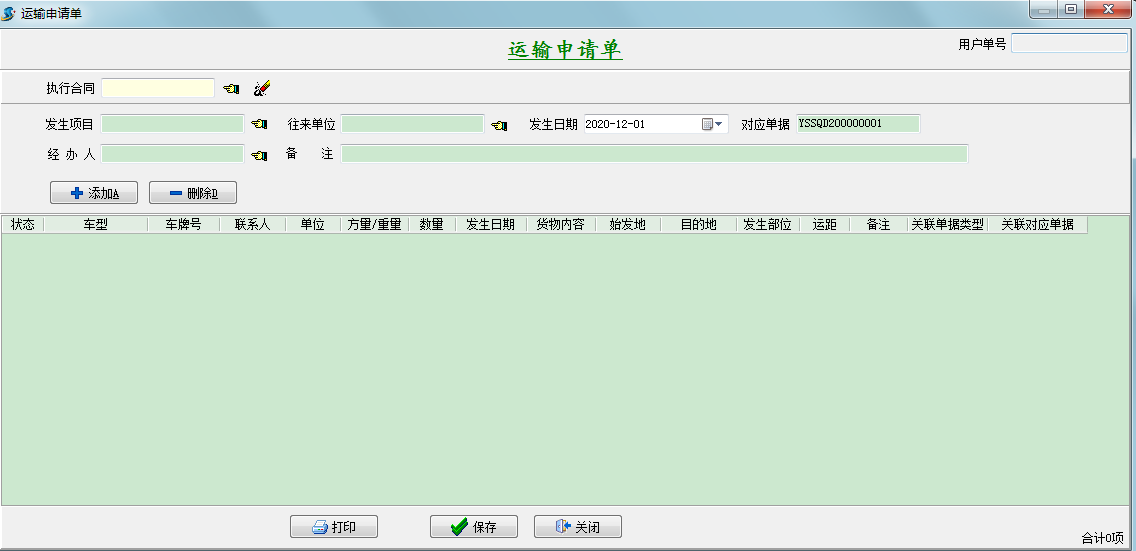Viewport: 1136px width, 551px height.
Task: Click the 关联单据类型 column header
Action: pyautogui.click(x=947, y=224)
